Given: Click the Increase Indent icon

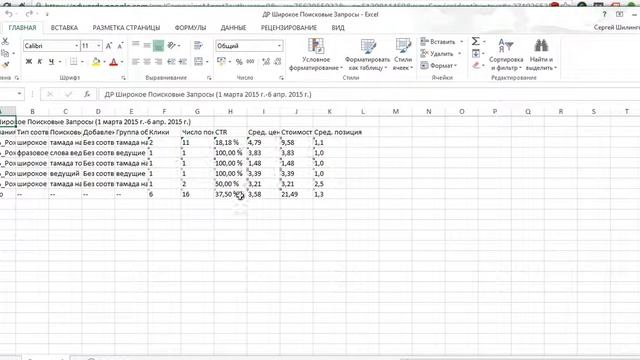Looking at the screenshot, I should pos(183,62).
